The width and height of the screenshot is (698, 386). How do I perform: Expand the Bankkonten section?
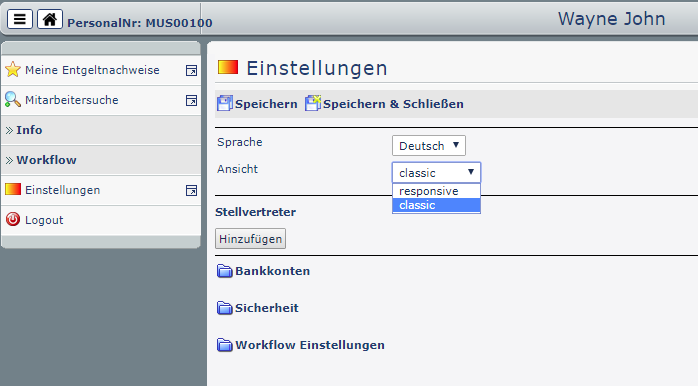coord(272,271)
